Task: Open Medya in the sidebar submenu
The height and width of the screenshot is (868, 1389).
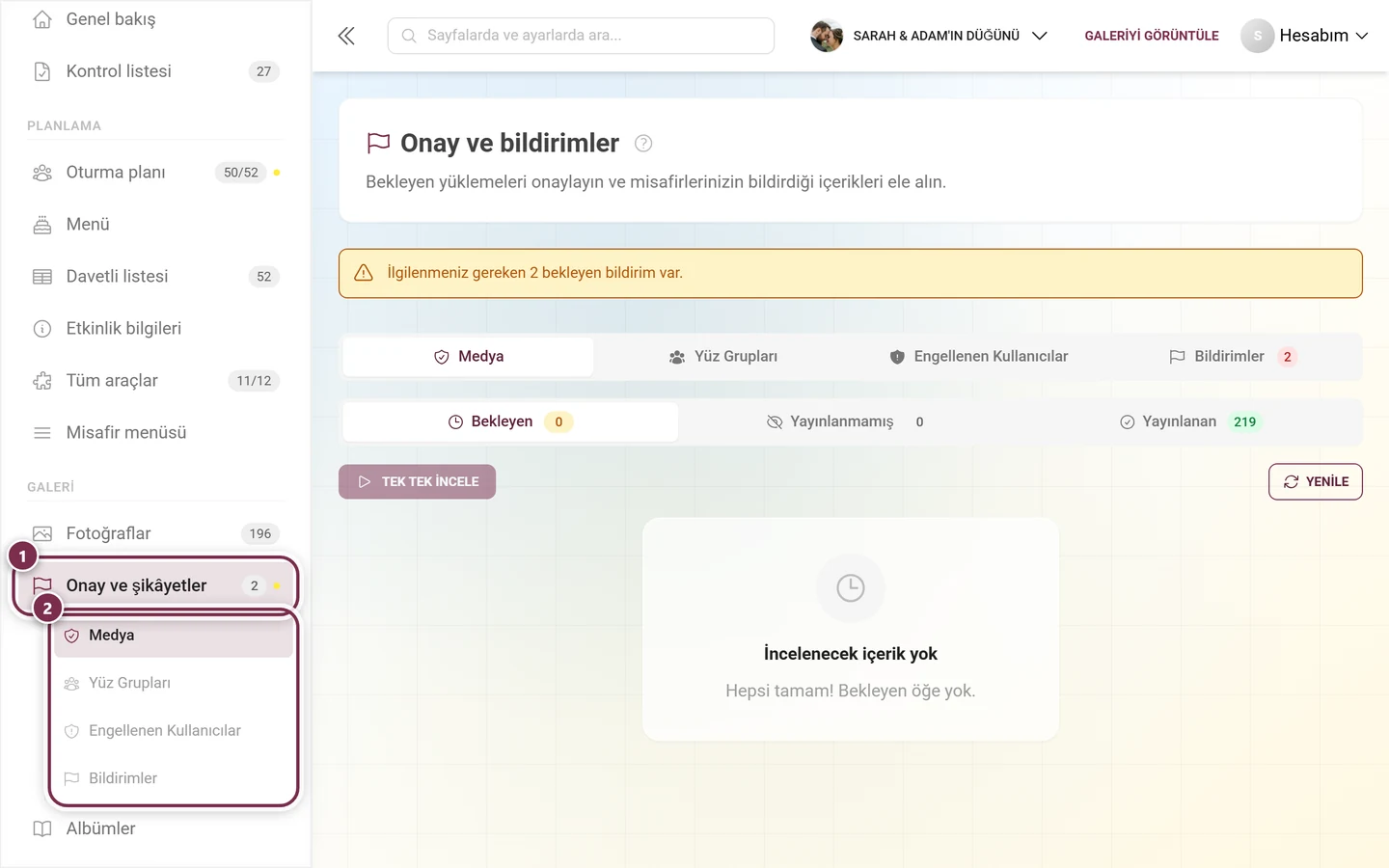Action: point(174,636)
